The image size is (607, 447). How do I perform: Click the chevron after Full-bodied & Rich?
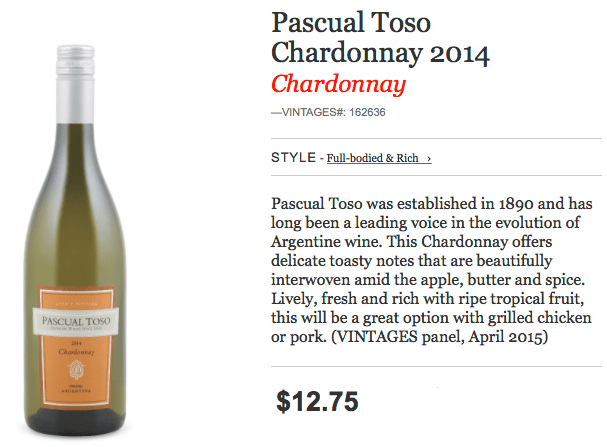[x=429, y=159]
